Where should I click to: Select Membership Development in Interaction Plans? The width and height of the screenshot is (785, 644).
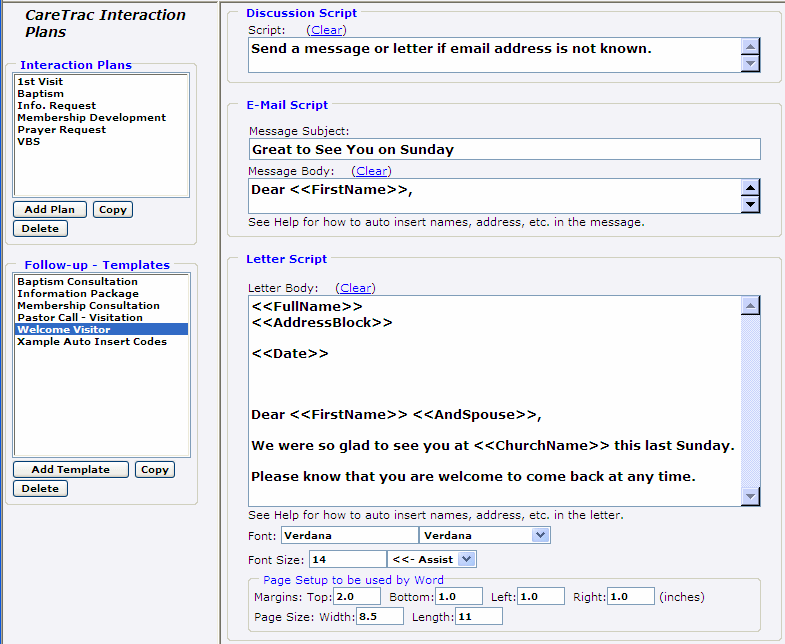click(91, 117)
